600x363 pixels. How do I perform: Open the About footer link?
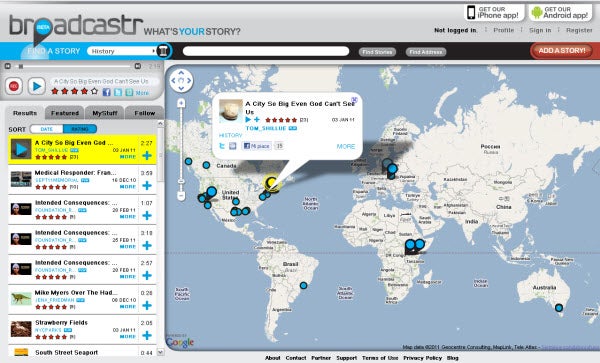tap(272, 358)
